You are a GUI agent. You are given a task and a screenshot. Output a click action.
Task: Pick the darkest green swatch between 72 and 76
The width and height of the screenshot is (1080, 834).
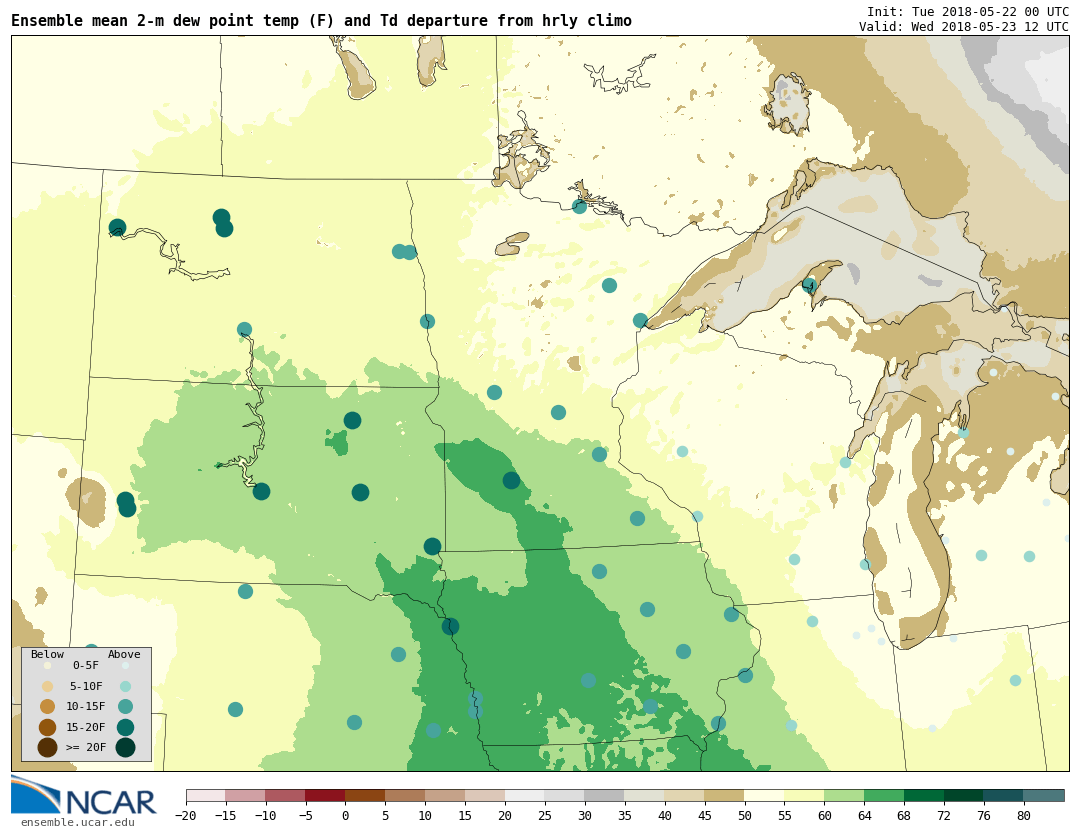pyautogui.click(x=964, y=796)
